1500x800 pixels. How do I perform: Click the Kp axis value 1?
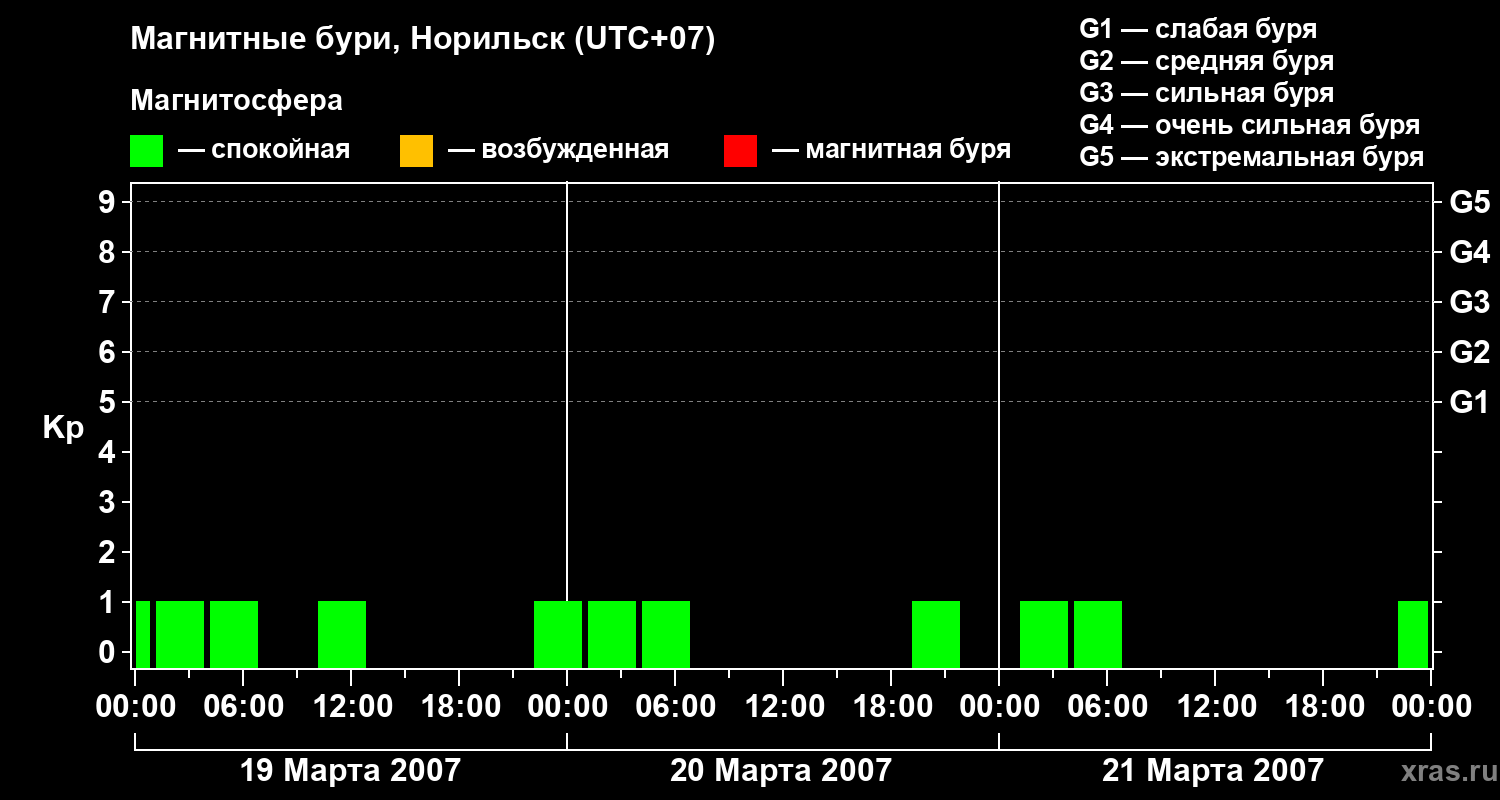coord(109,602)
